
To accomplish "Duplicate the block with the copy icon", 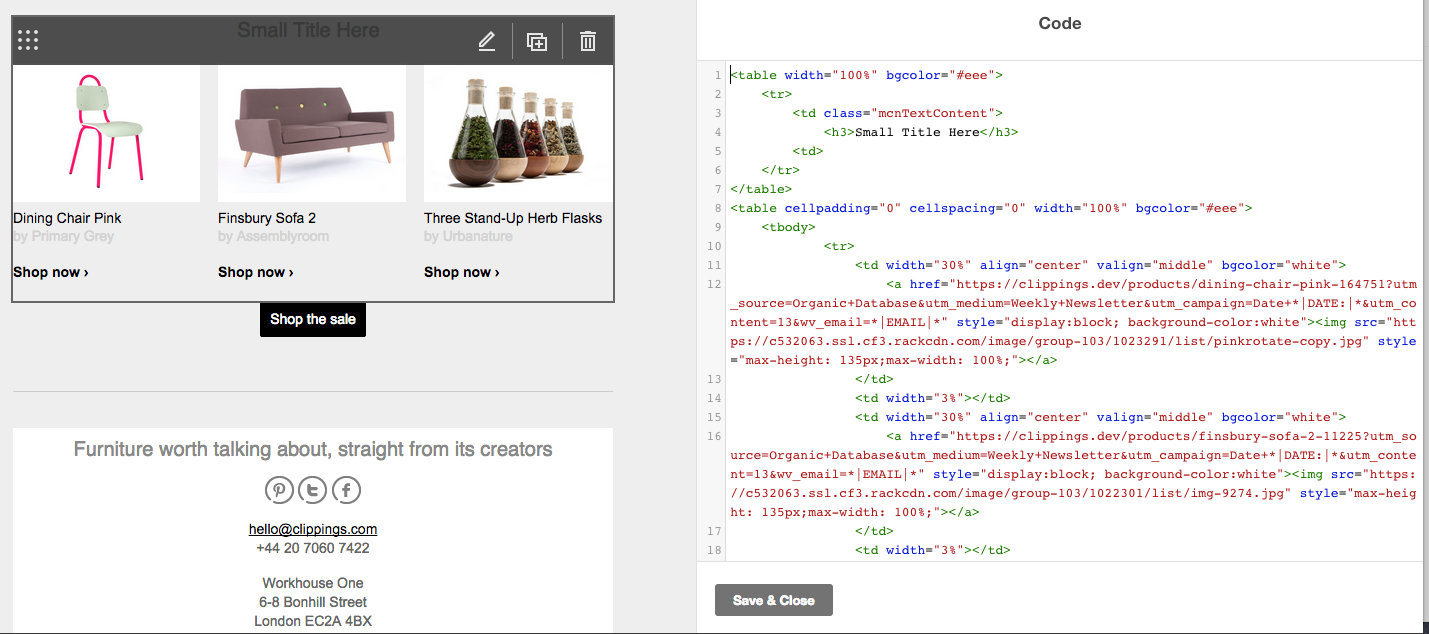I will coord(537,41).
